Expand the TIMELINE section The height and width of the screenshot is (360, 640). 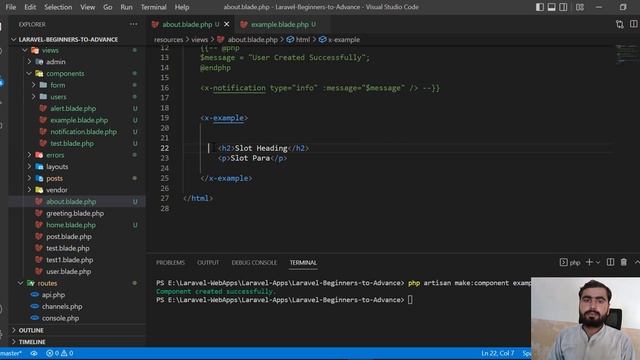pyautogui.click(x=32, y=342)
